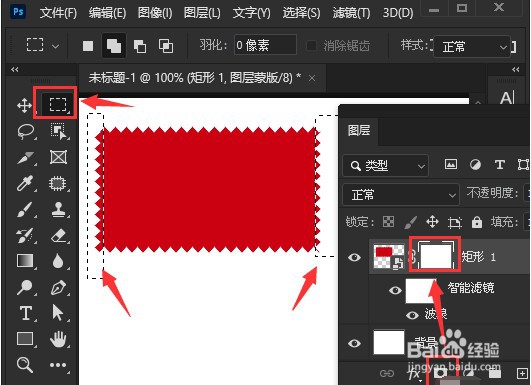Image resolution: width=531 pixels, height=385 pixels.
Task: Filter layers by adjustment layer icon
Action: 475,165
